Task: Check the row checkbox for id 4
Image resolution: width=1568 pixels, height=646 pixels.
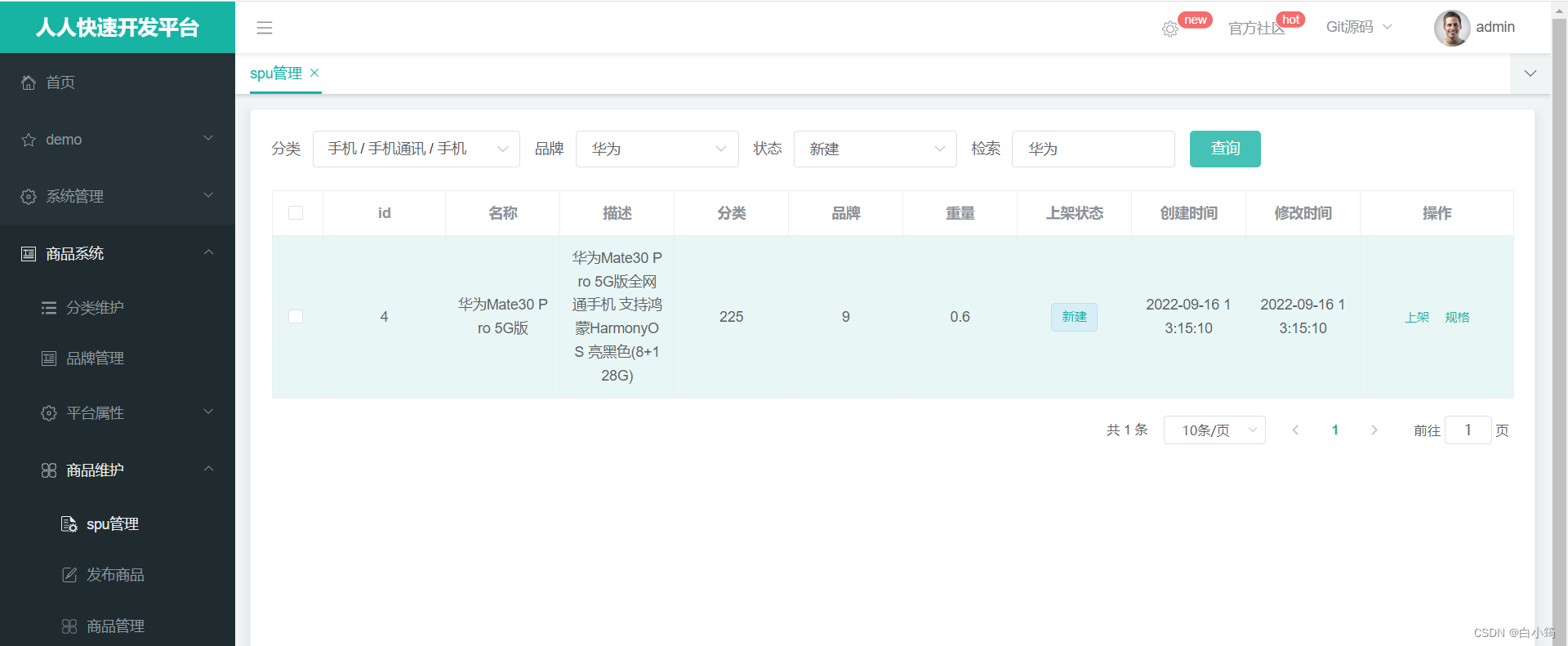Action: coord(296,317)
